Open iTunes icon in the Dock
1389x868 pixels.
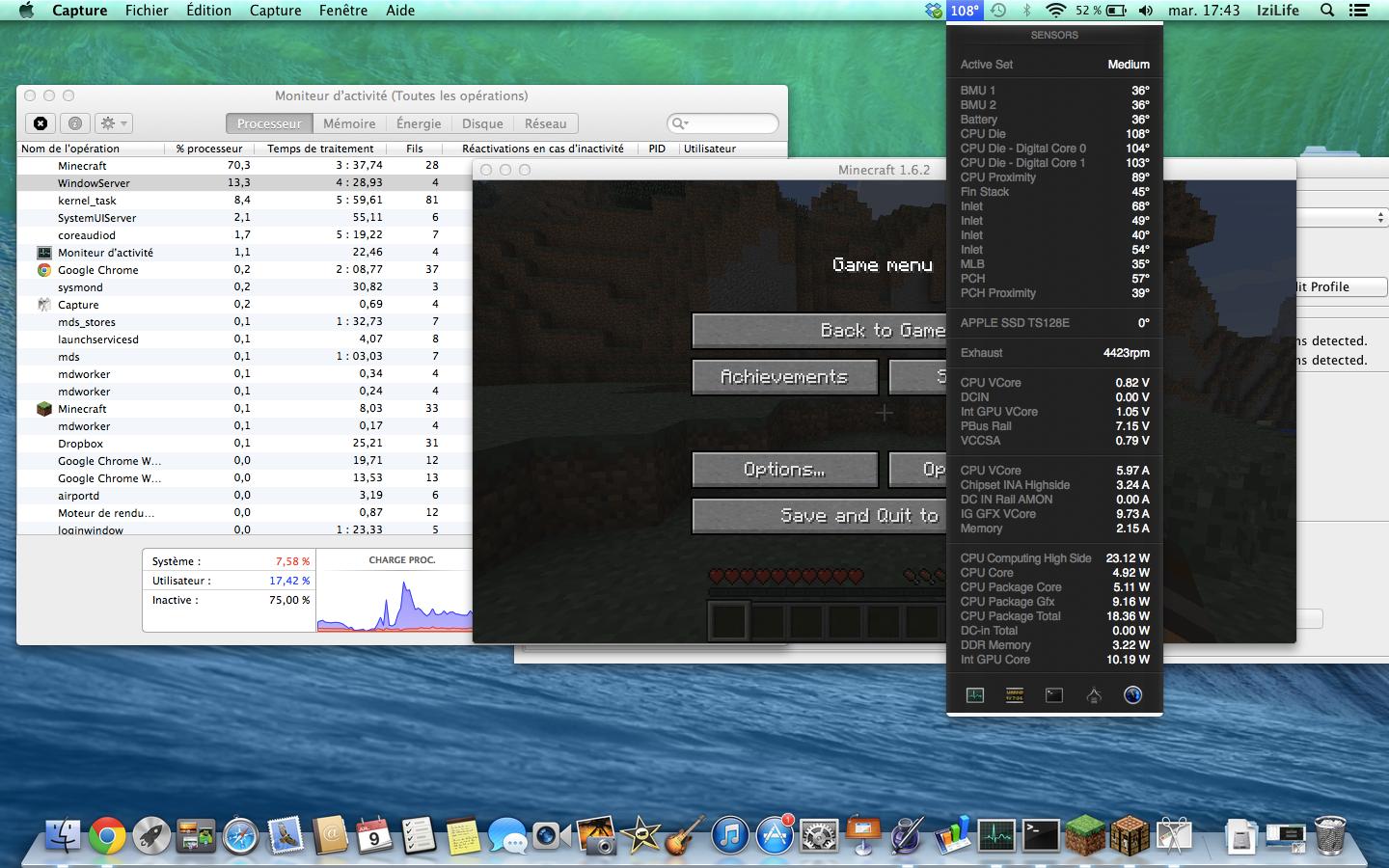click(x=730, y=836)
